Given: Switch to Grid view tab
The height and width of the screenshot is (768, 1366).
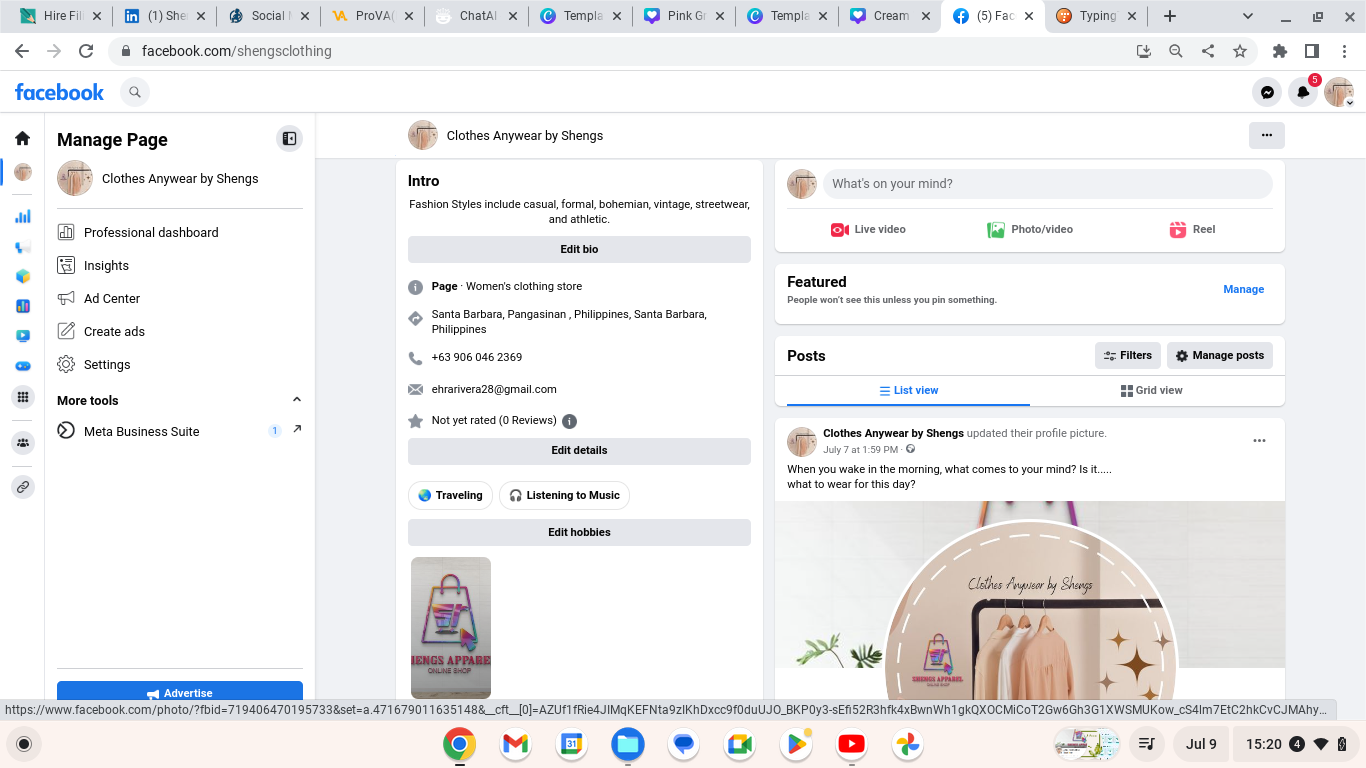Looking at the screenshot, I should [1152, 390].
